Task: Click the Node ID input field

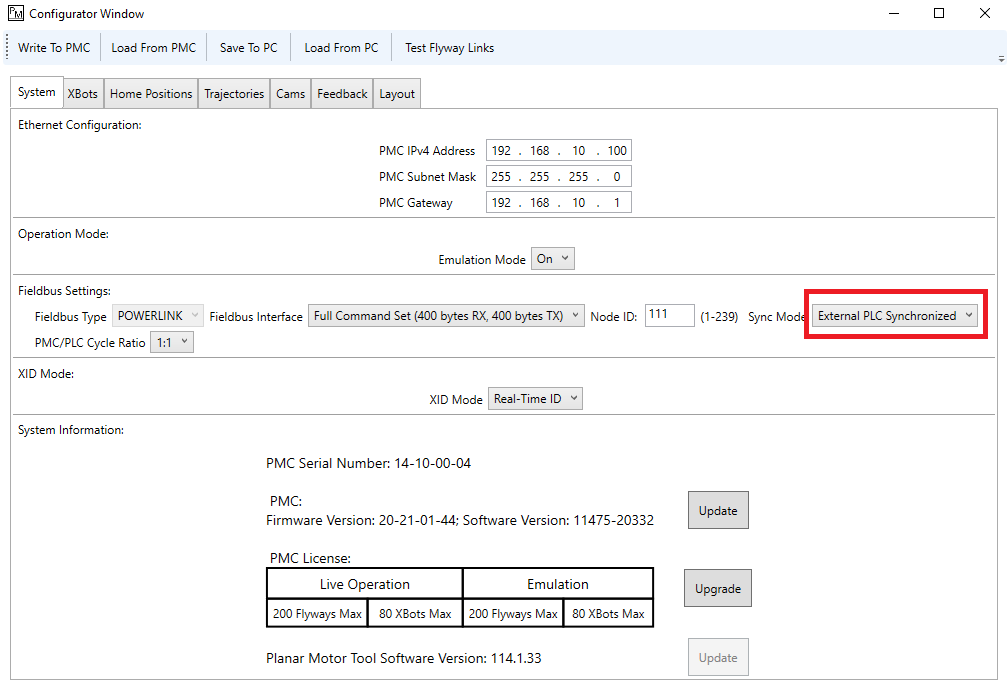Action: [x=669, y=315]
